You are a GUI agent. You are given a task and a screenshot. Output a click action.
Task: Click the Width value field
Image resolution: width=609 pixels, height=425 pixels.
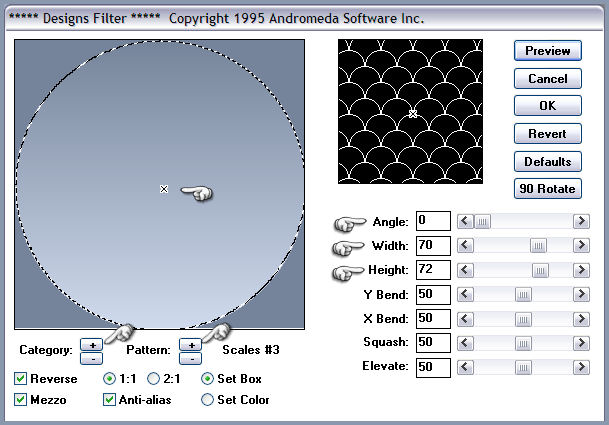click(x=433, y=246)
